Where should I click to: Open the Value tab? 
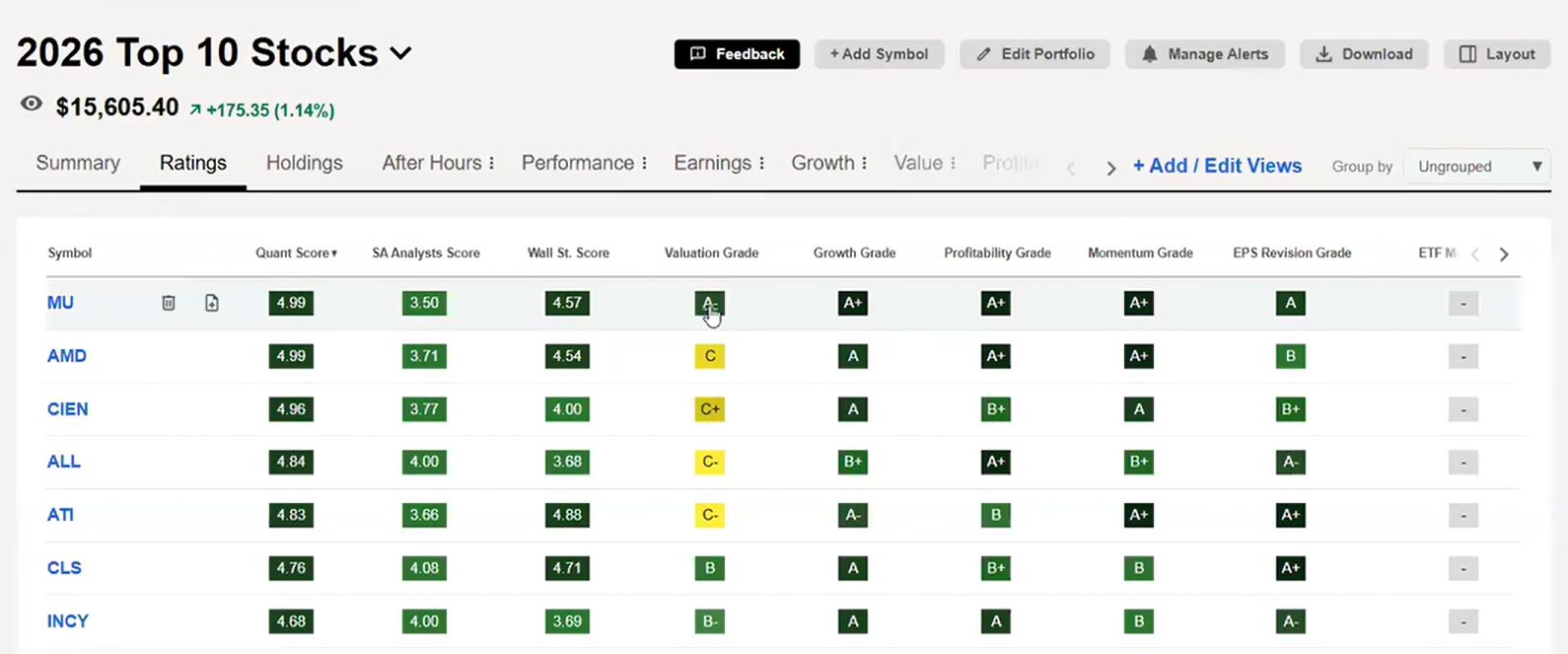[918, 163]
